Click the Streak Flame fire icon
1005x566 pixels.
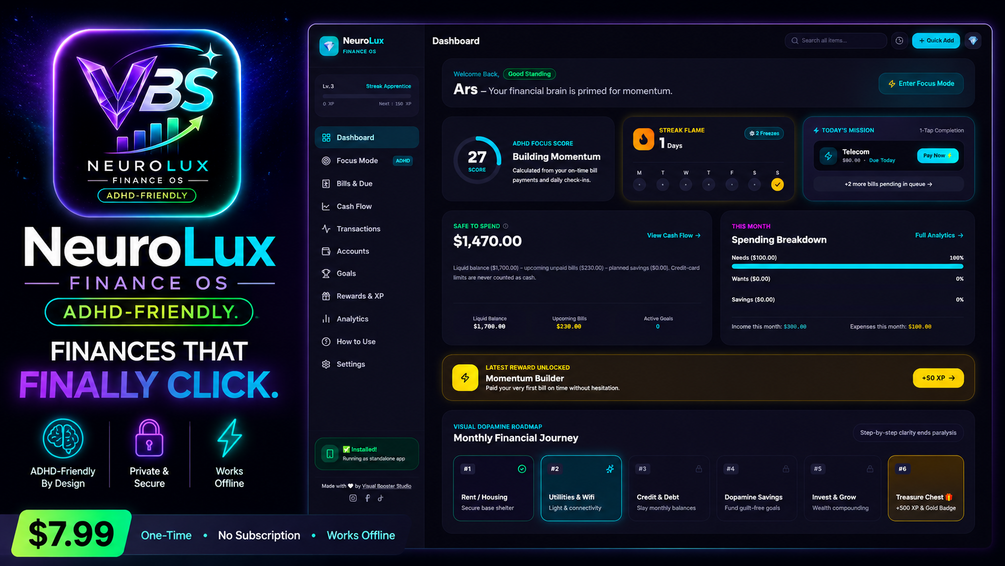[x=644, y=139]
